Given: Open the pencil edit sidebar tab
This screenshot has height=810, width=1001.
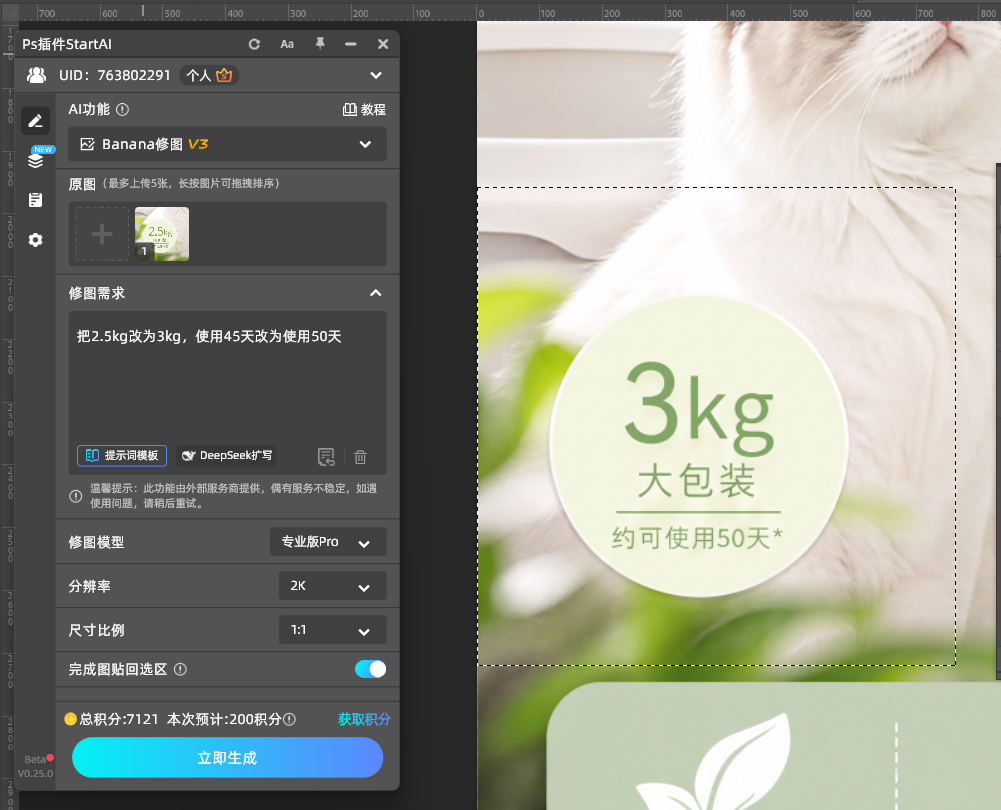Looking at the screenshot, I should [36, 121].
